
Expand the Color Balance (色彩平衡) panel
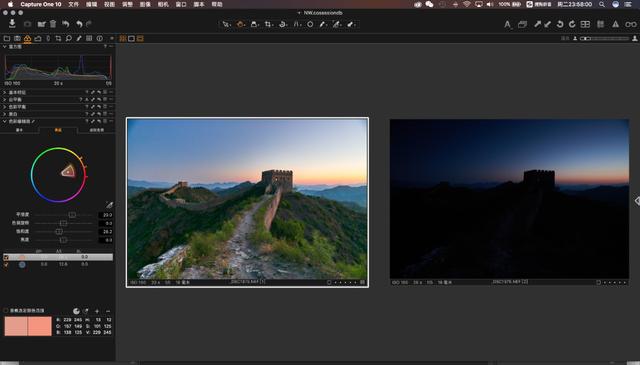click(x=4, y=107)
